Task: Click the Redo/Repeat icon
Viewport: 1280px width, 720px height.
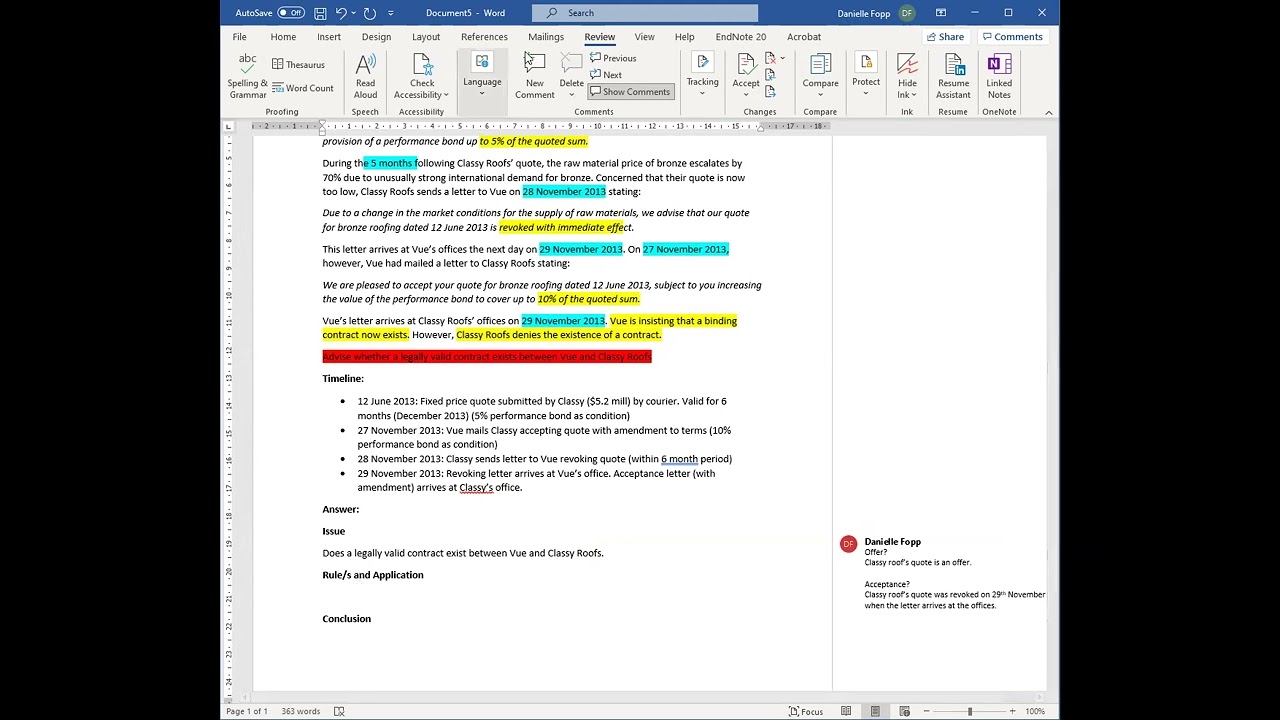Action: [370, 13]
